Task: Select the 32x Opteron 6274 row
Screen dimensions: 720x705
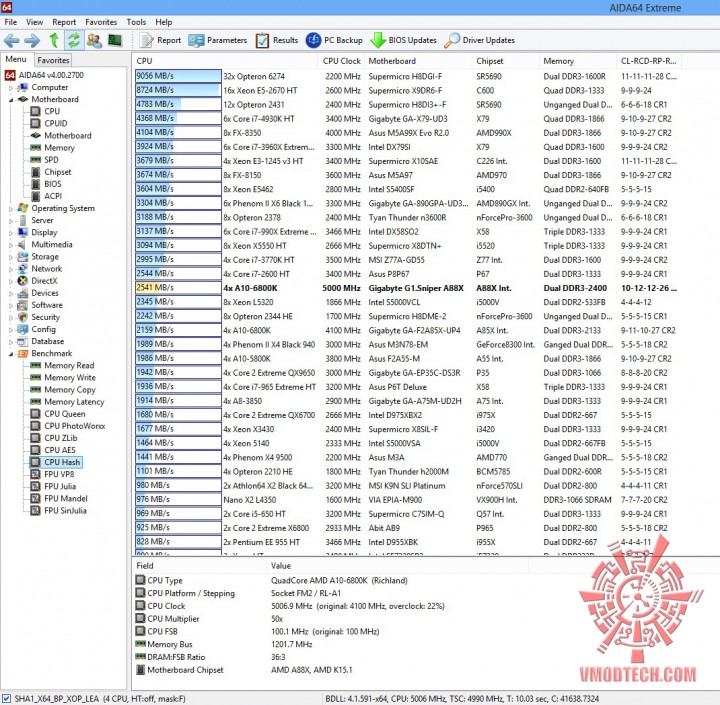Action: point(406,76)
